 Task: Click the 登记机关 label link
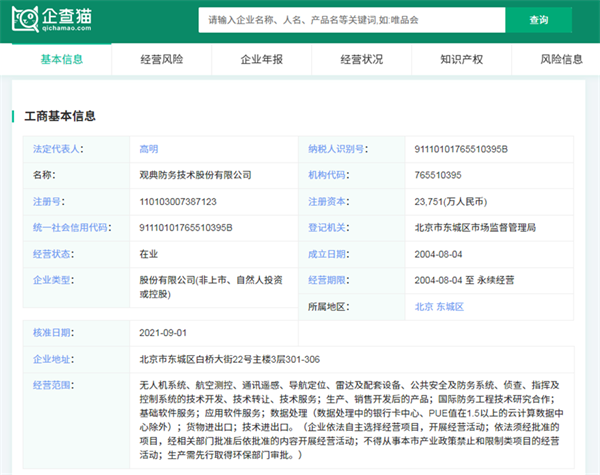pyautogui.click(x=327, y=227)
